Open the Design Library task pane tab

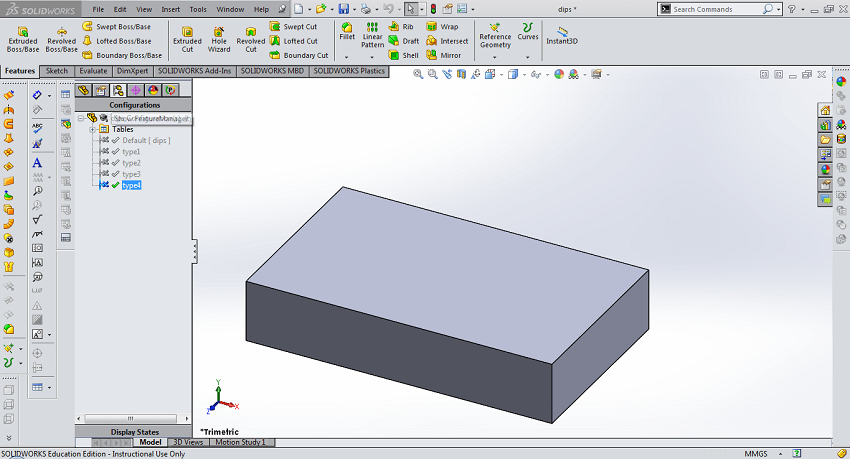pyautogui.click(x=825, y=125)
